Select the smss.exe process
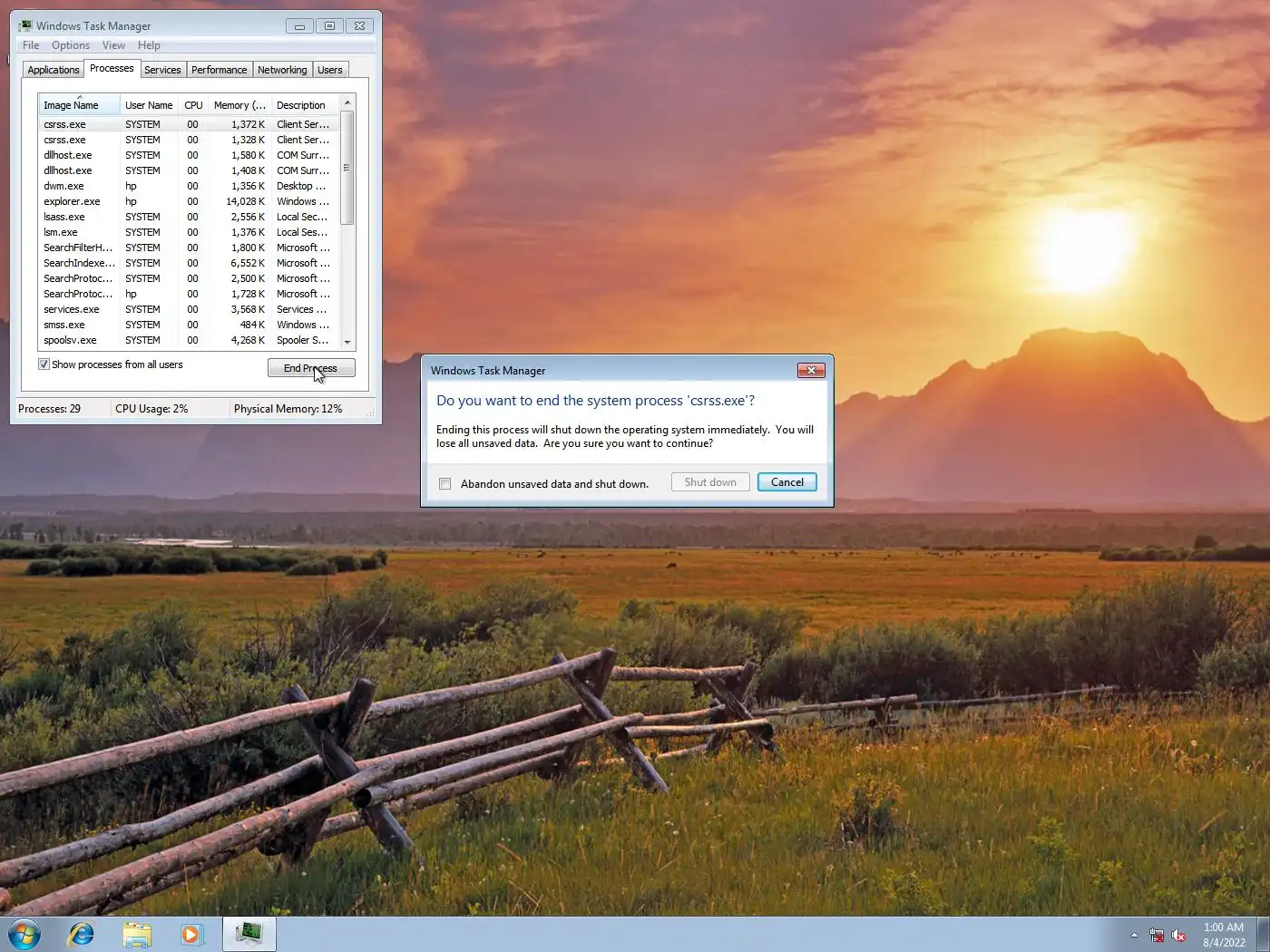Image resolution: width=1270 pixels, height=952 pixels. tap(189, 325)
